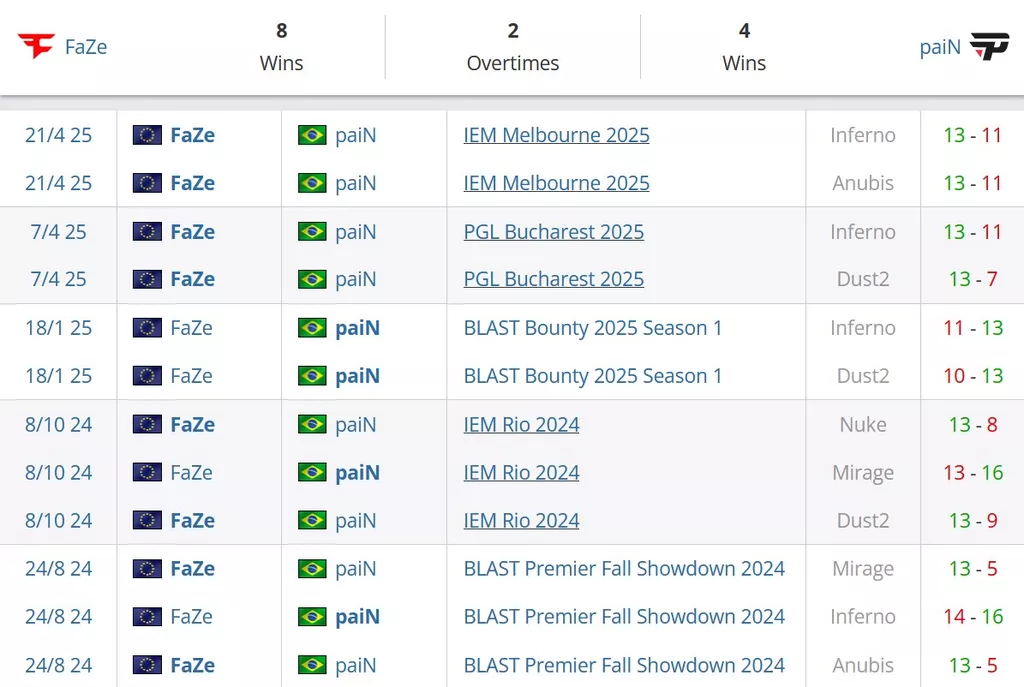Screen dimensions: 1024x687
Task: Select BLAST Bounty 2025 Season 1 Inferno event
Action: click(593, 328)
